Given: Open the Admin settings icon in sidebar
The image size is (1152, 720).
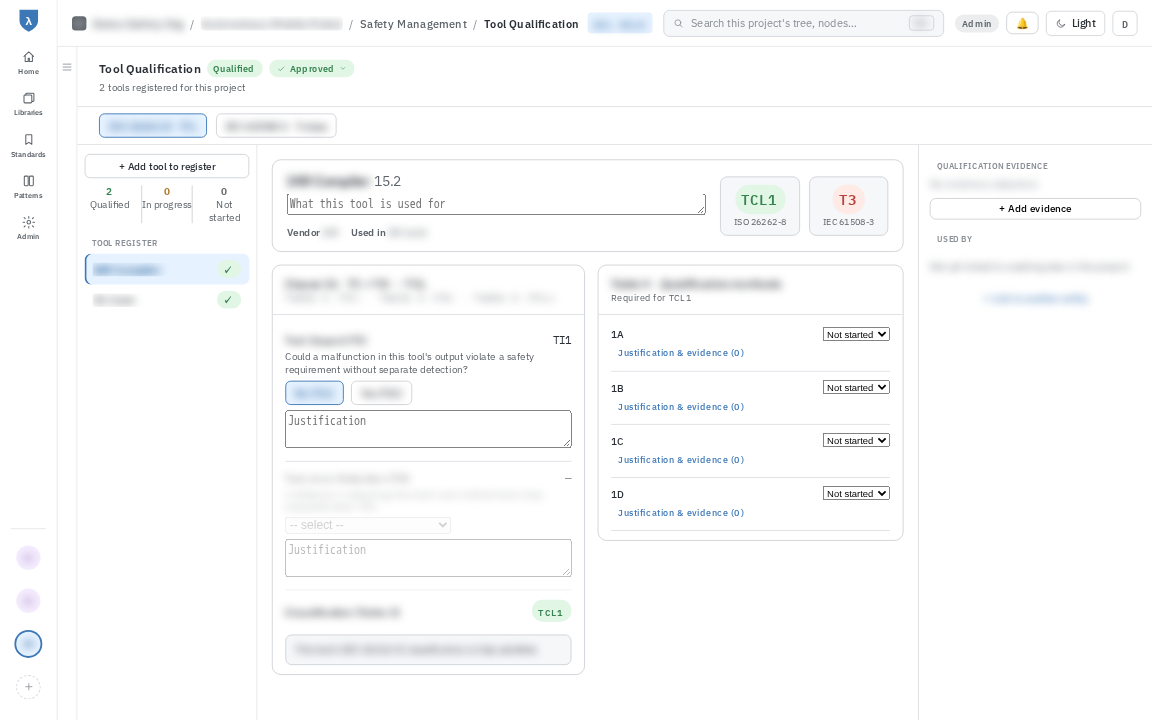Looking at the screenshot, I should tap(28, 228).
